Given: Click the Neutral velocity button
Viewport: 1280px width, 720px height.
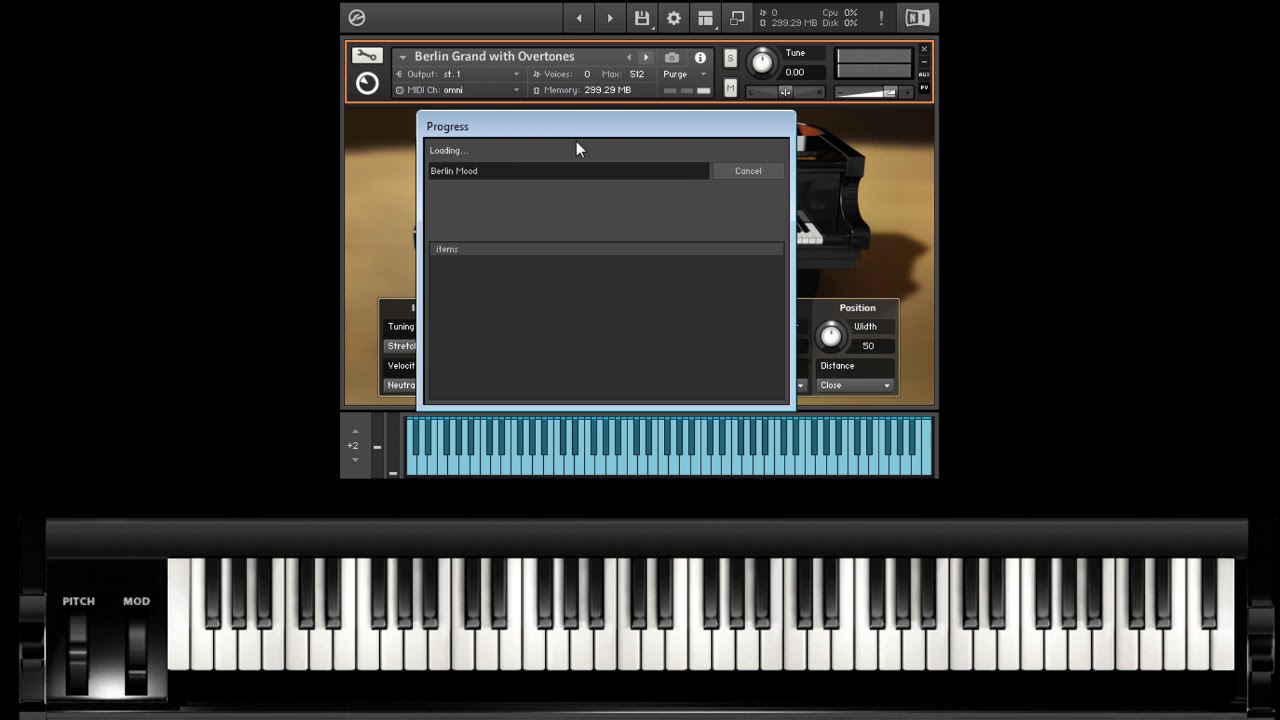Looking at the screenshot, I should coord(401,385).
